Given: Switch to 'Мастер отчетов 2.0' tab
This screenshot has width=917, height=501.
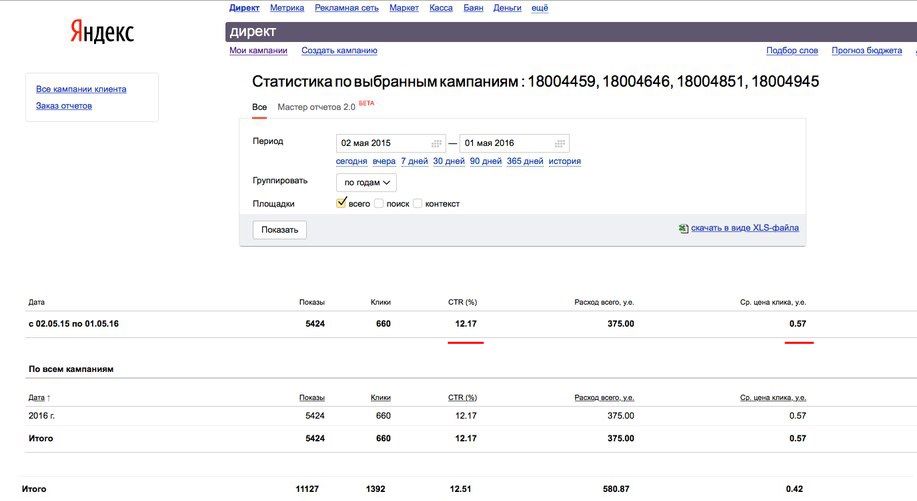Looking at the screenshot, I should tap(316, 107).
